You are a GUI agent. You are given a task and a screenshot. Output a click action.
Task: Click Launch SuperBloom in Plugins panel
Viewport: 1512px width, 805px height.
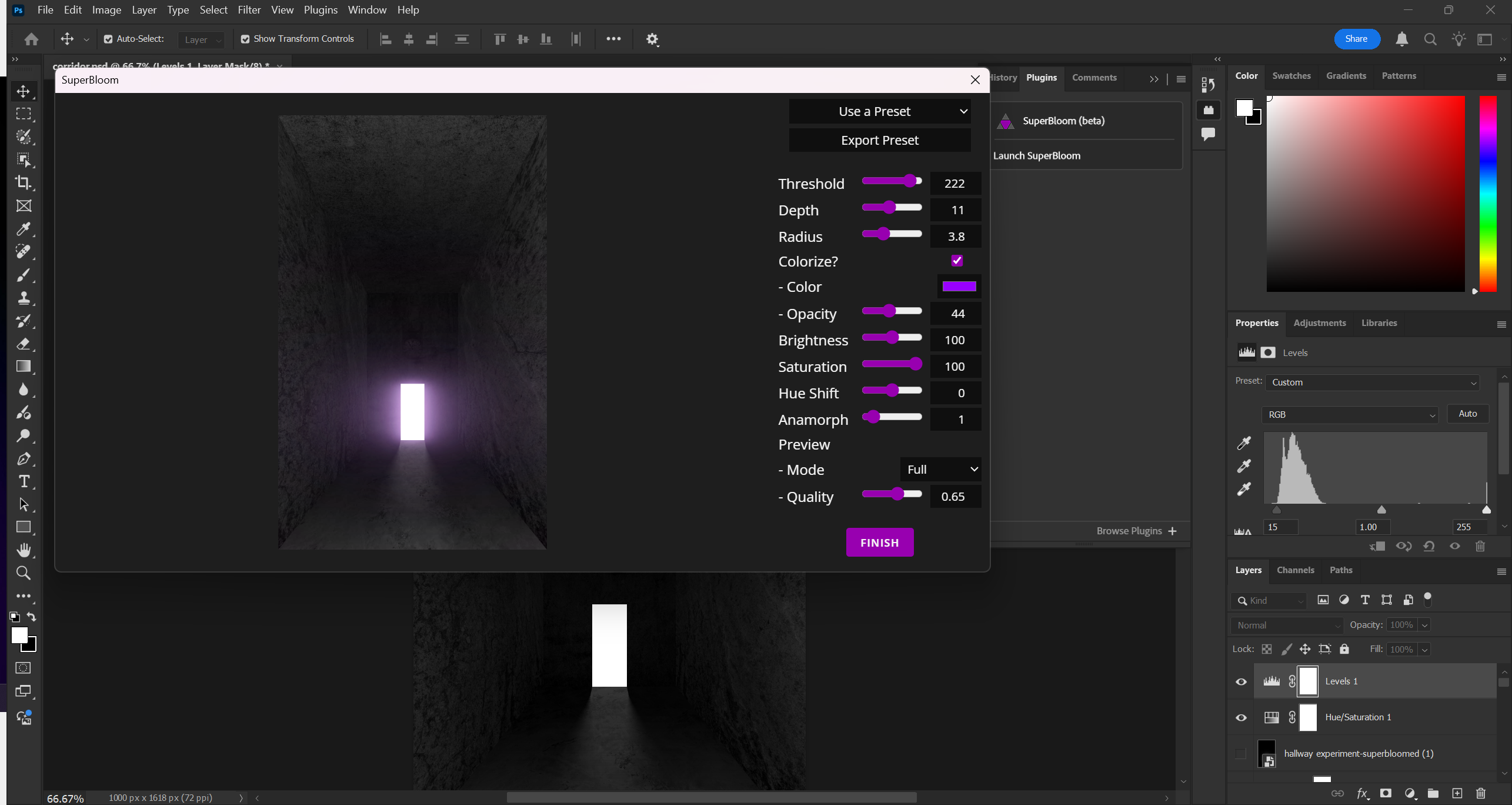pyautogui.click(x=1036, y=155)
